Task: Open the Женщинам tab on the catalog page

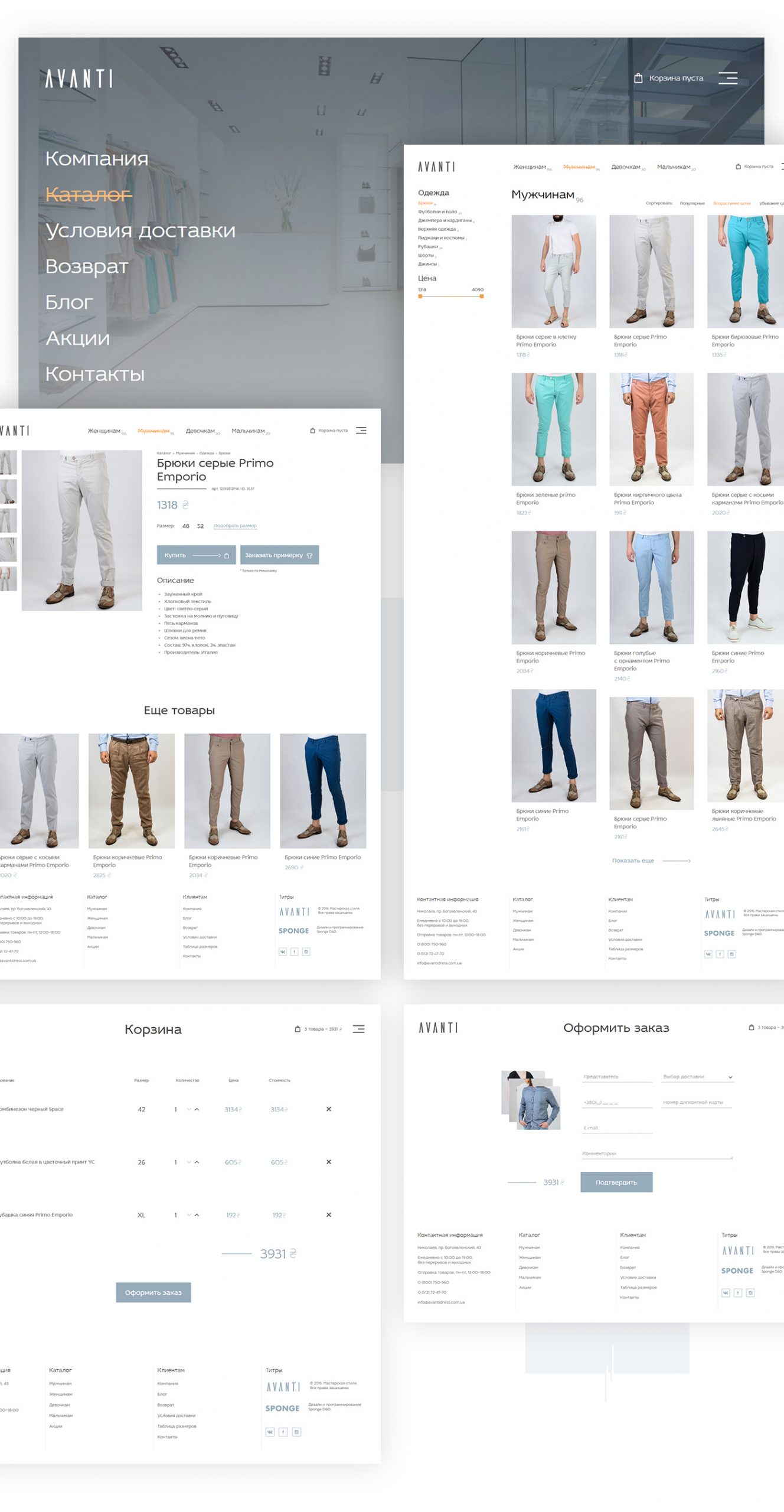Action: (x=530, y=167)
